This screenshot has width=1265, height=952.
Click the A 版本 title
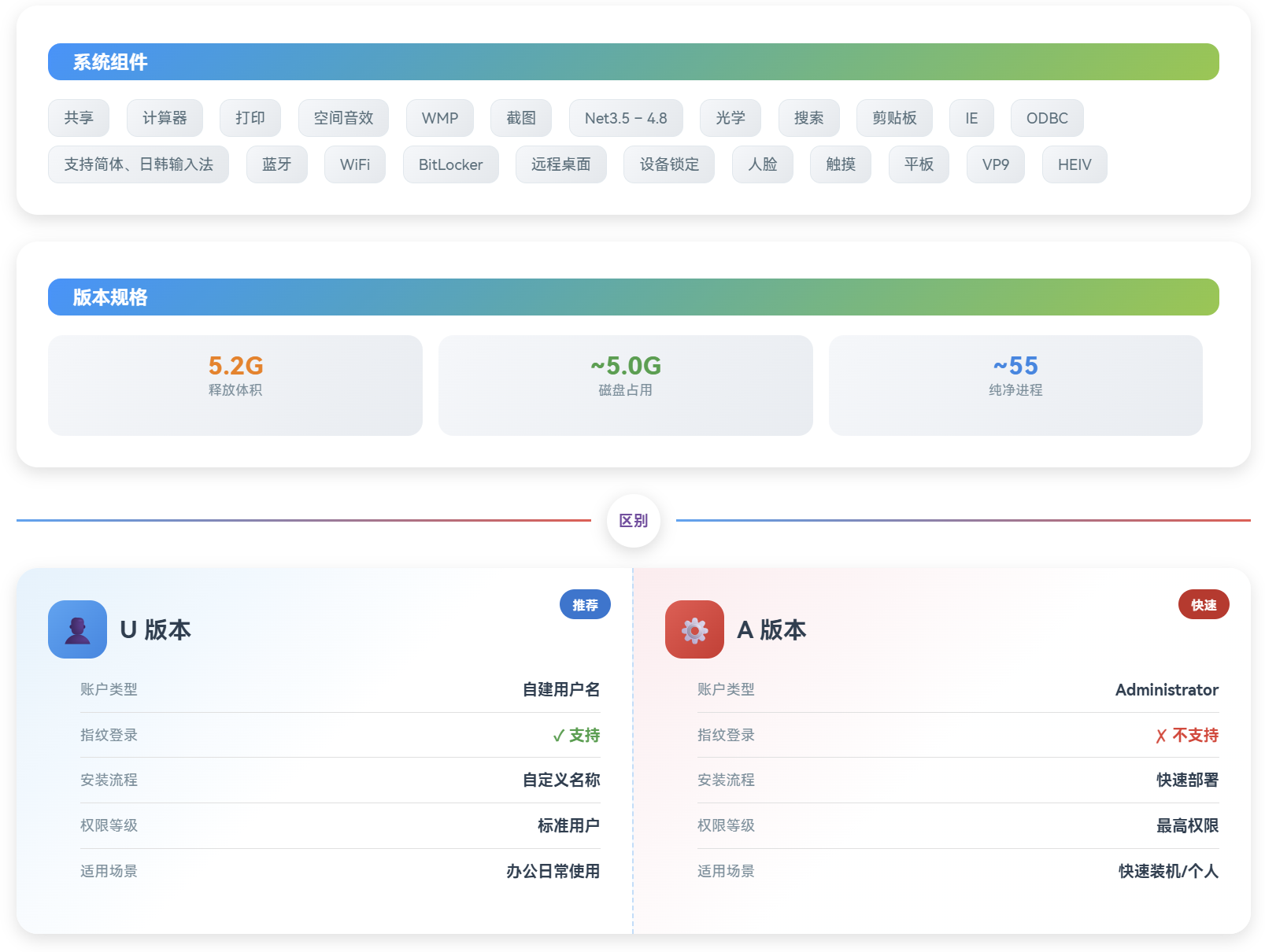click(x=771, y=629)
